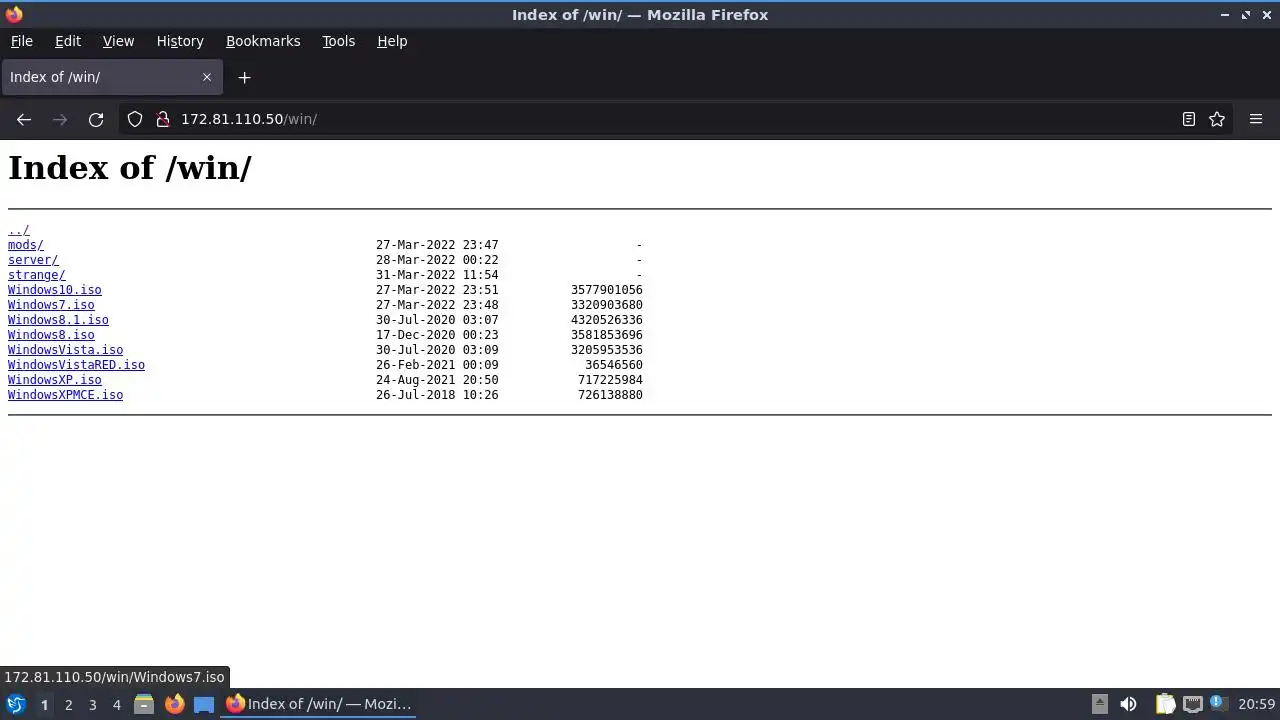Image resolution: width=1280 pixels, height=720 pixels.
Task: Switch to virtual desktop 3
Action: click(92, 704)
